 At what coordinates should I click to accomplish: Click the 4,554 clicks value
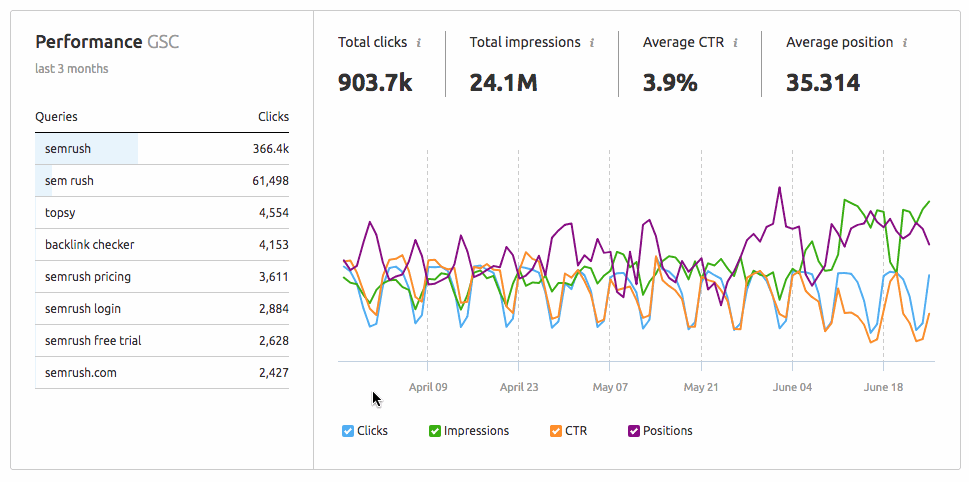click(x=274, y=213)
